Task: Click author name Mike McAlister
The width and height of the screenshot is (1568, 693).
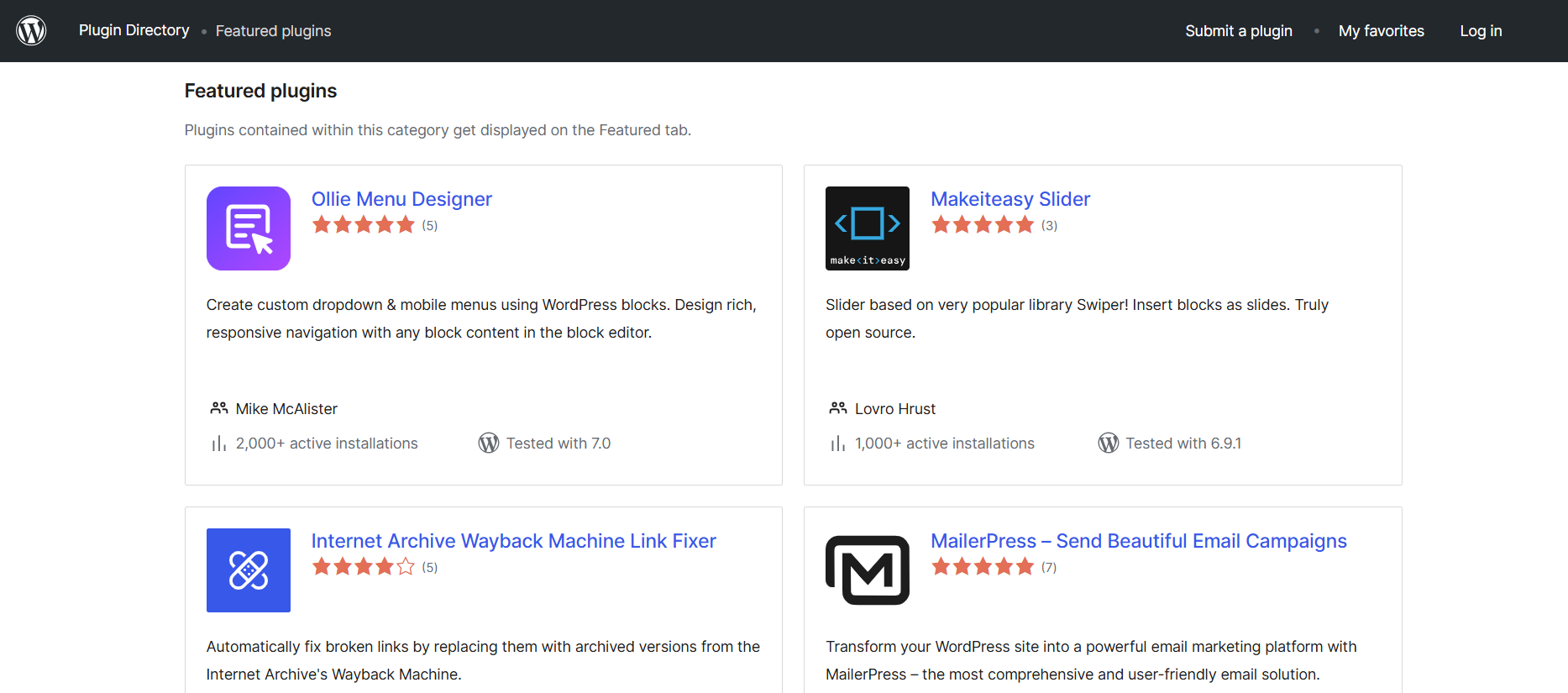Action: click(286, 409)
